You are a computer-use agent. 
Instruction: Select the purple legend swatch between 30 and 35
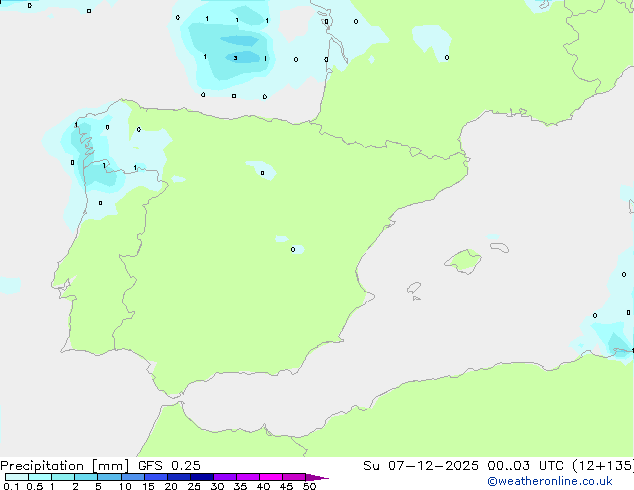tap(224, 477)
